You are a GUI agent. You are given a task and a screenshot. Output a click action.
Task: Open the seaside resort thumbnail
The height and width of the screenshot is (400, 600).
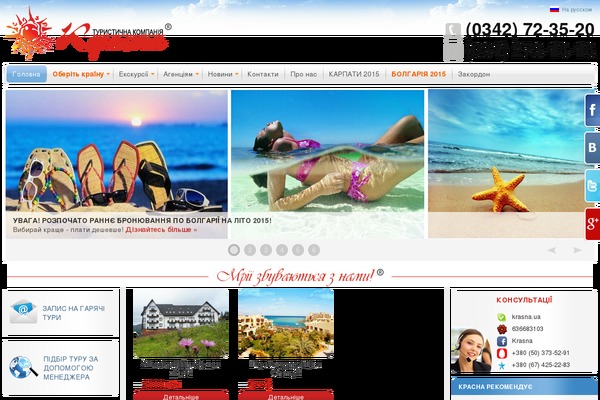click(x=286, y=323)
